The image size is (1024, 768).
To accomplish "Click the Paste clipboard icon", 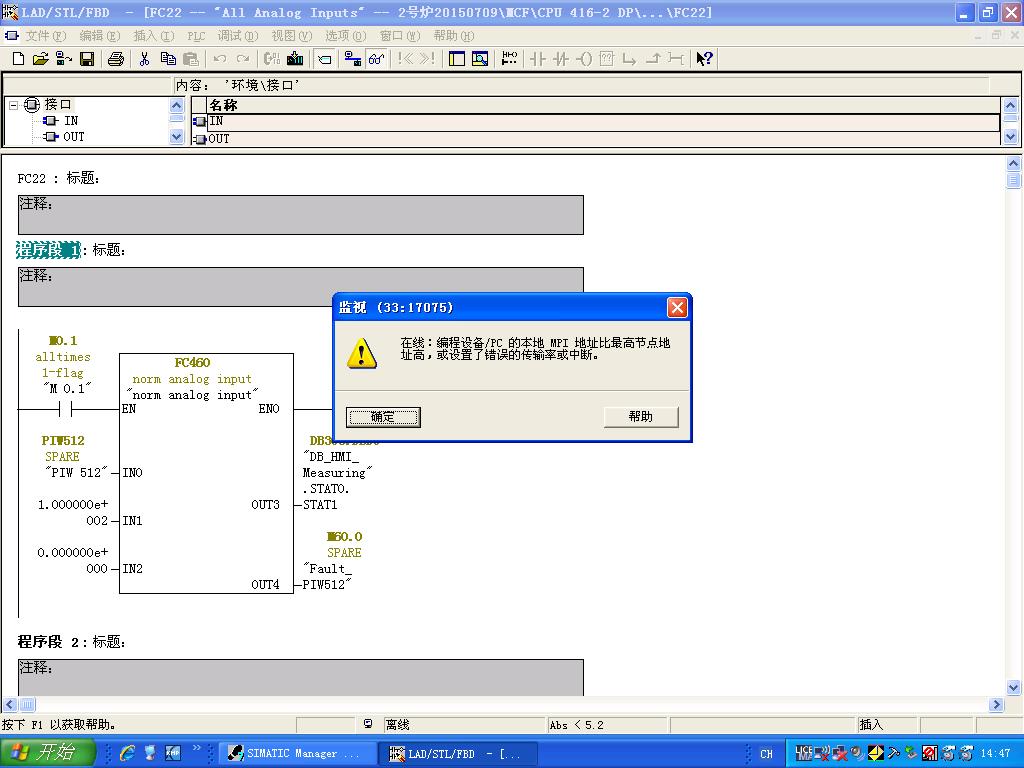I will pyautogui.click(x=191, y=59).
